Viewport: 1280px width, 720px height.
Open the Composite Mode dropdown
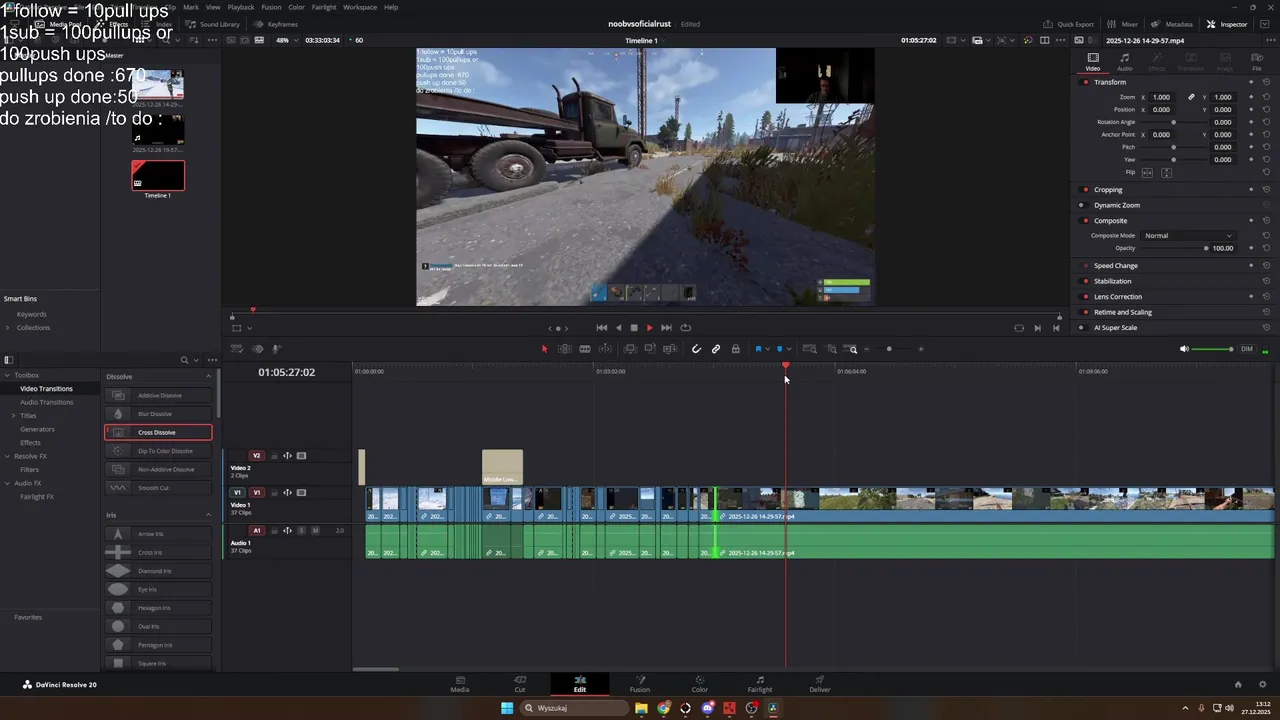pos(1188,236)
